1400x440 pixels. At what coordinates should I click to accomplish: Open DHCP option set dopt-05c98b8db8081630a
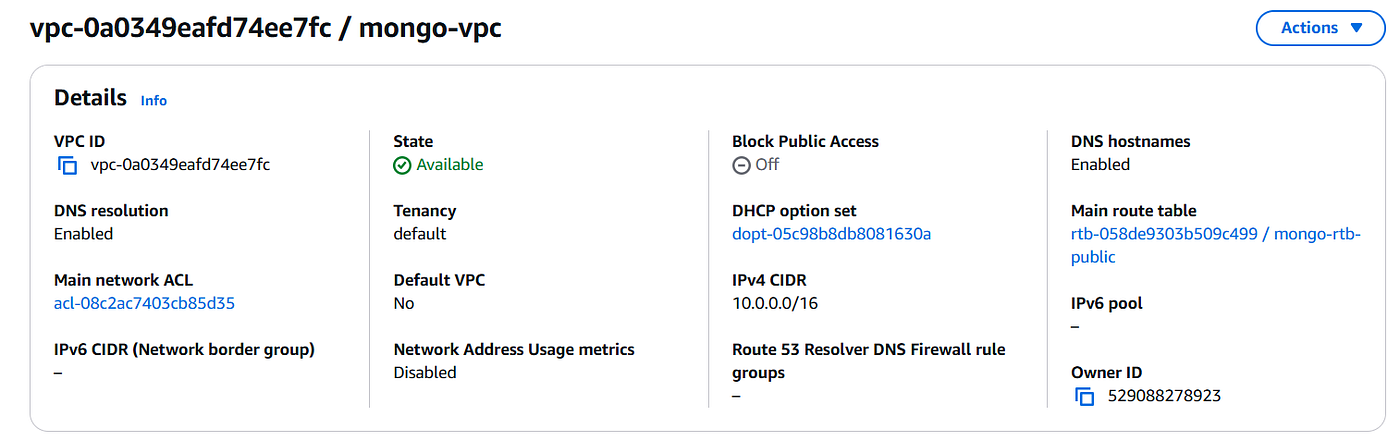[x=832, y=234]
